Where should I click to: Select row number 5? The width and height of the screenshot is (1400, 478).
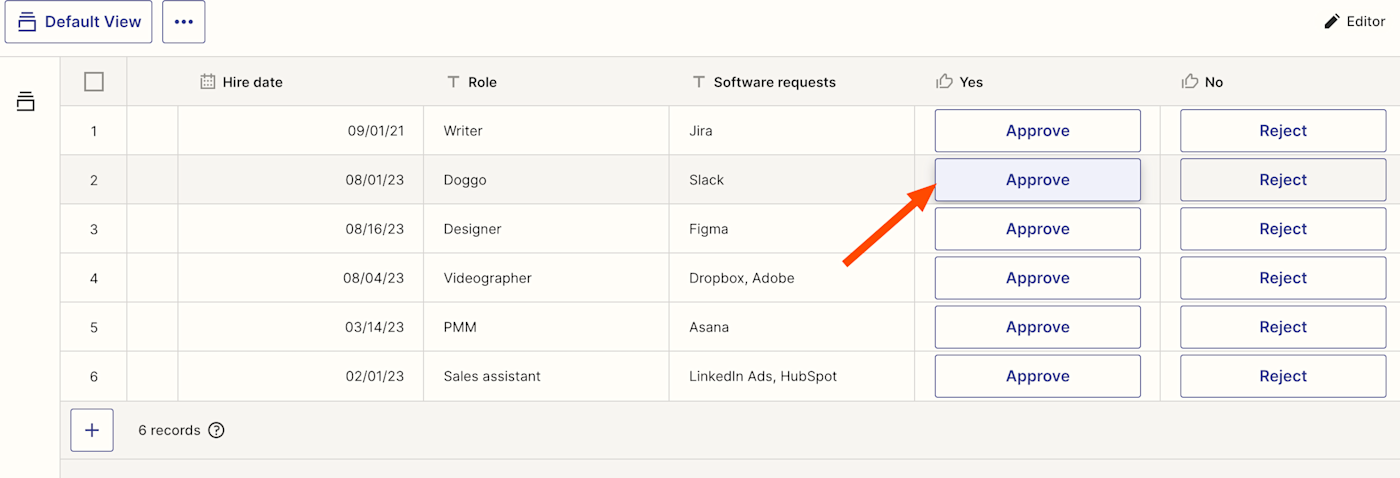click(x=94, y=327)
